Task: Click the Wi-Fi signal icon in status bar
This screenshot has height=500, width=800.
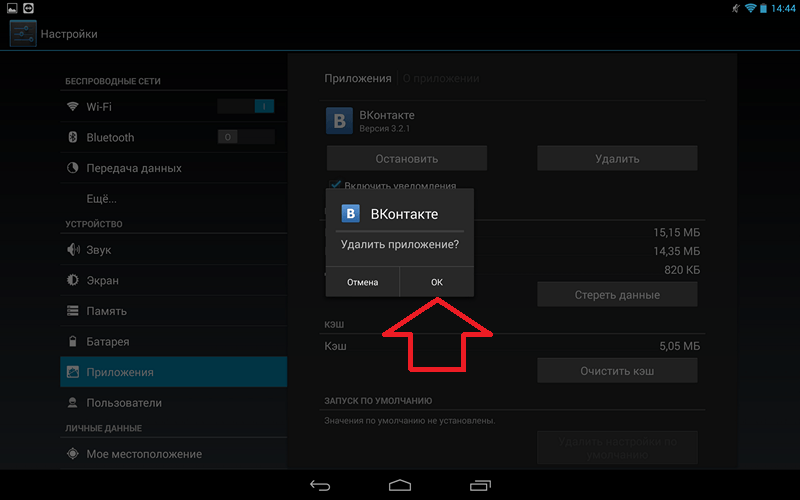Action: point(750,8)
